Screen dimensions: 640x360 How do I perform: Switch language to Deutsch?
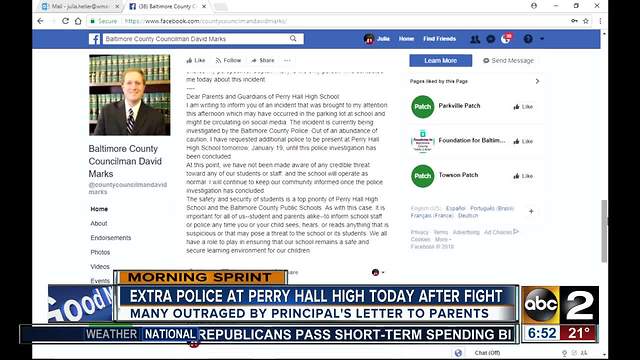point(468,216)
